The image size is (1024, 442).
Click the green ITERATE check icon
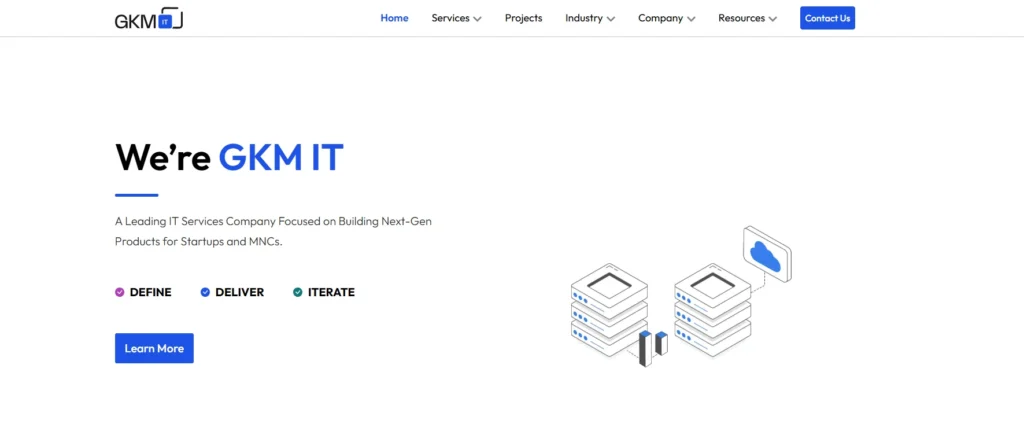tap(298, 292)
